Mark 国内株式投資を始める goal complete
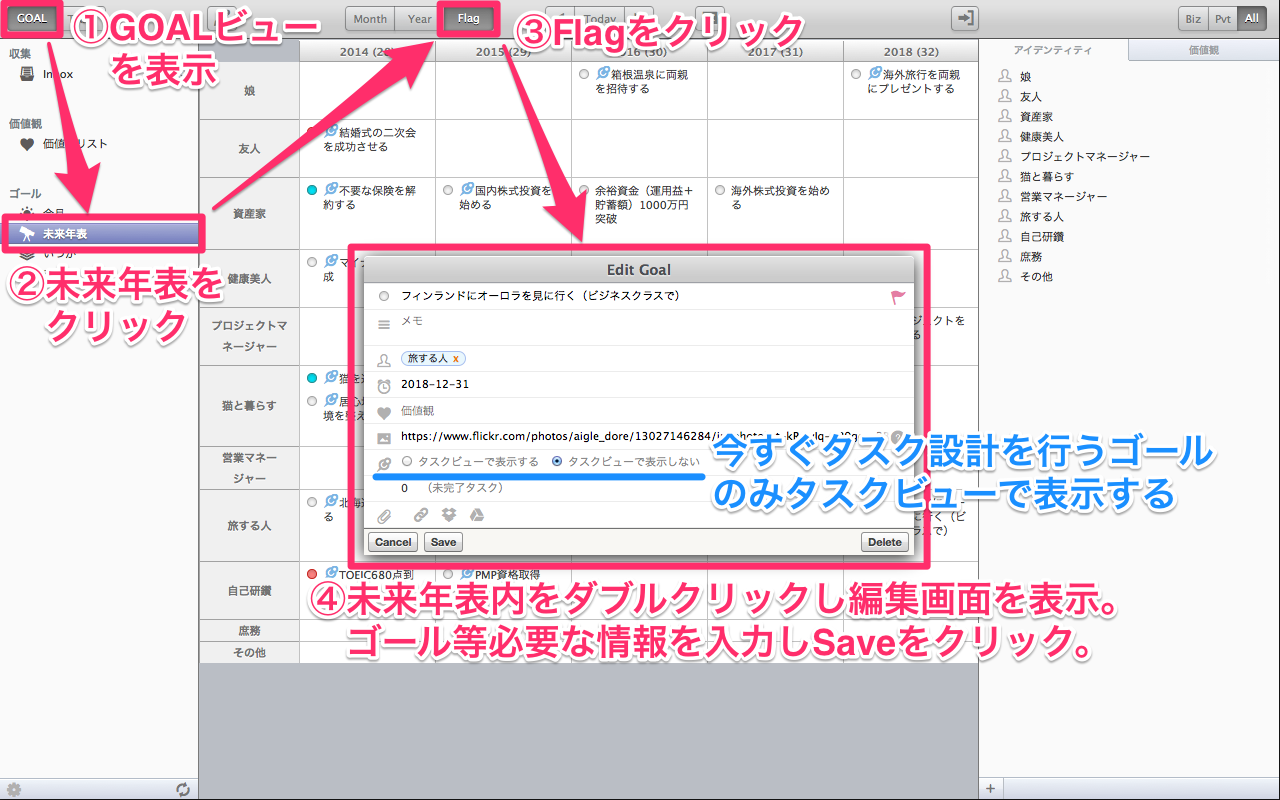Screen dimensions: 1280x800 click(x=448, y=190)
